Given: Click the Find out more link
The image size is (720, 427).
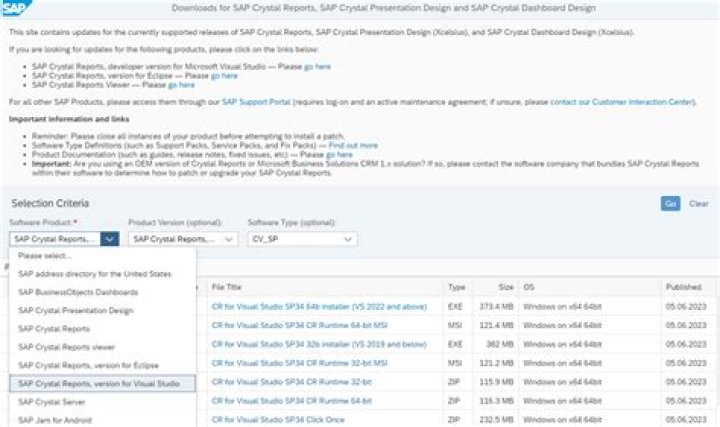Looking at the screenshot, I should tap(354, 145).
